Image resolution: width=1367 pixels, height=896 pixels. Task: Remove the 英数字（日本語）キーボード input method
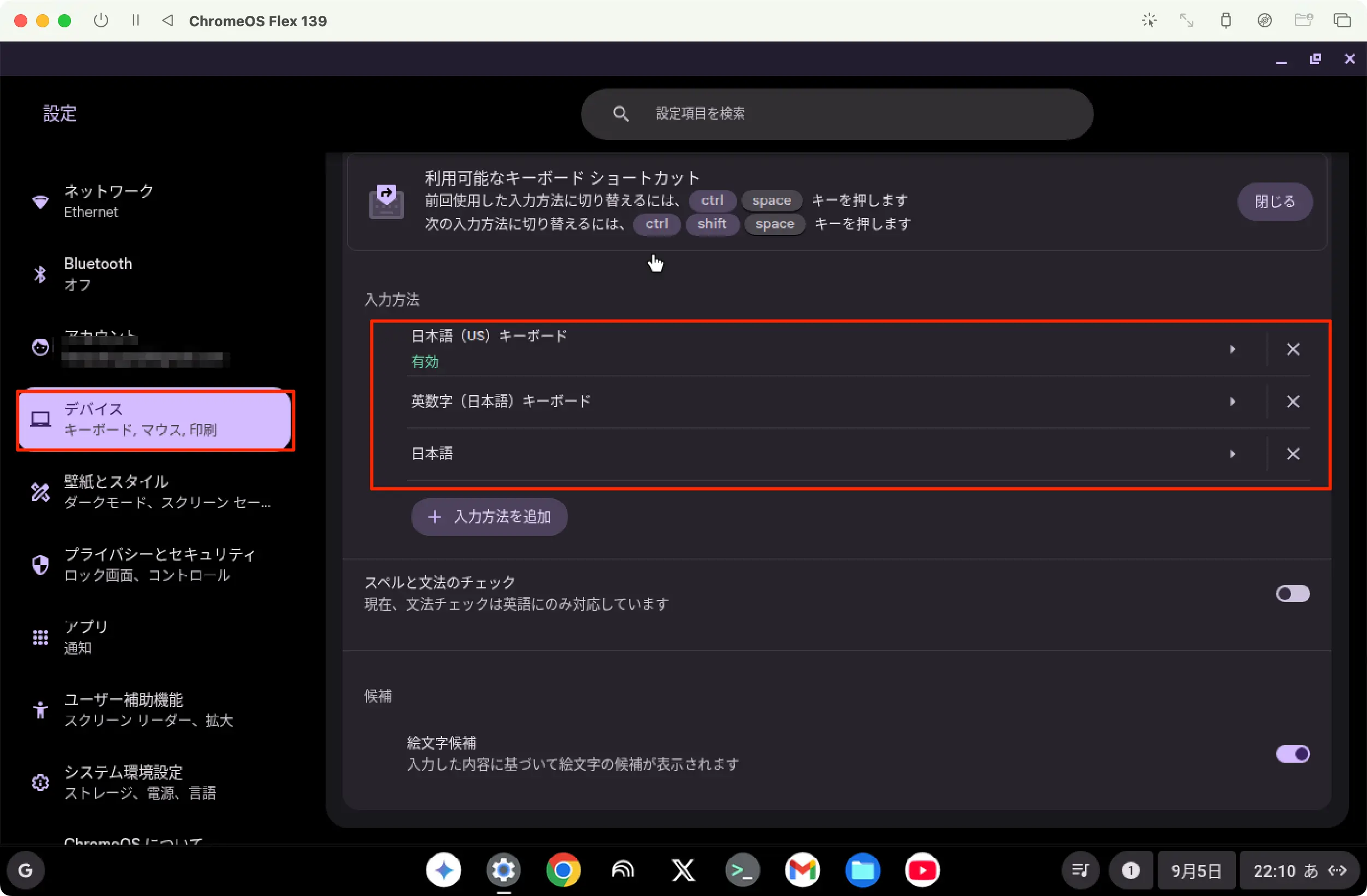1292,402
